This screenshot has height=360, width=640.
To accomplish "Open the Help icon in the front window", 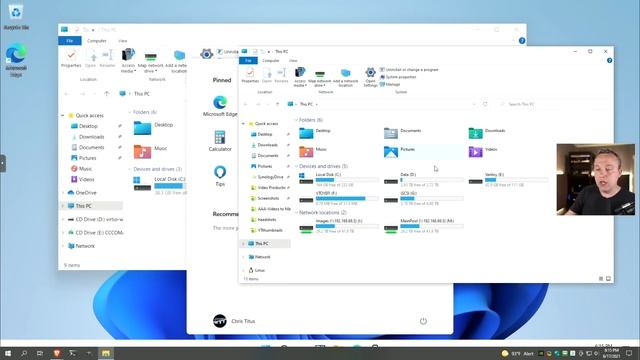I will (x=609, y=60).
